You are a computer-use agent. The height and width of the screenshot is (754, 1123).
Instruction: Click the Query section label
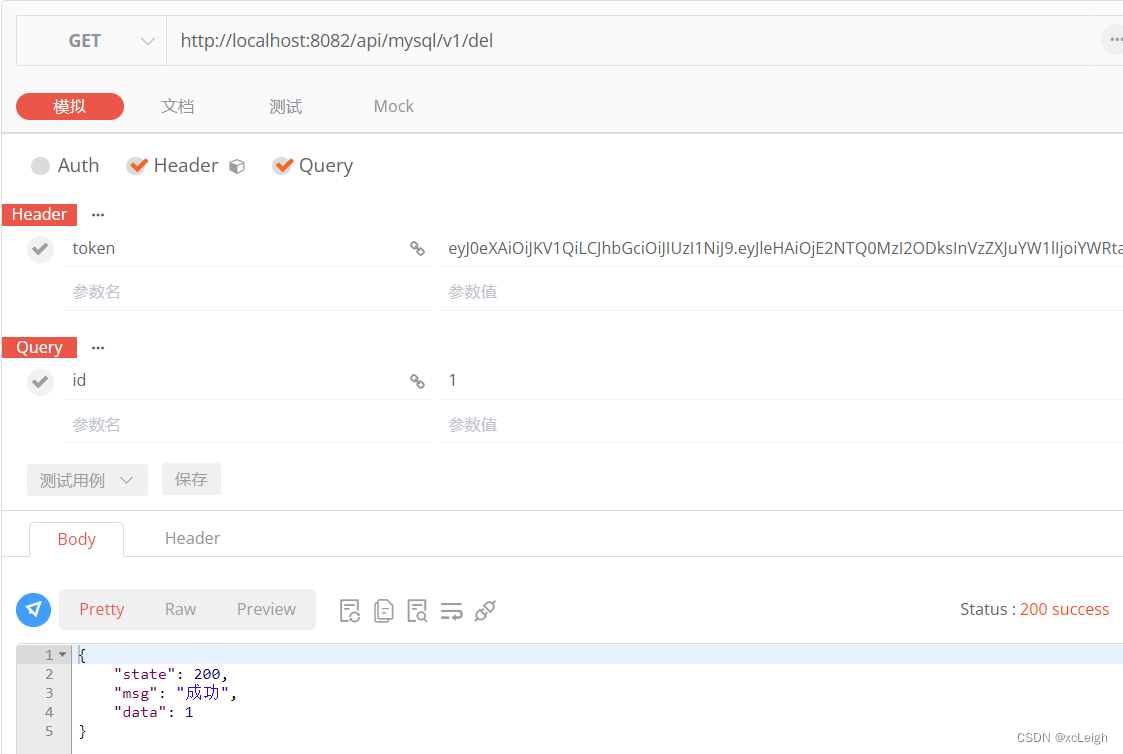coord(39,348)
